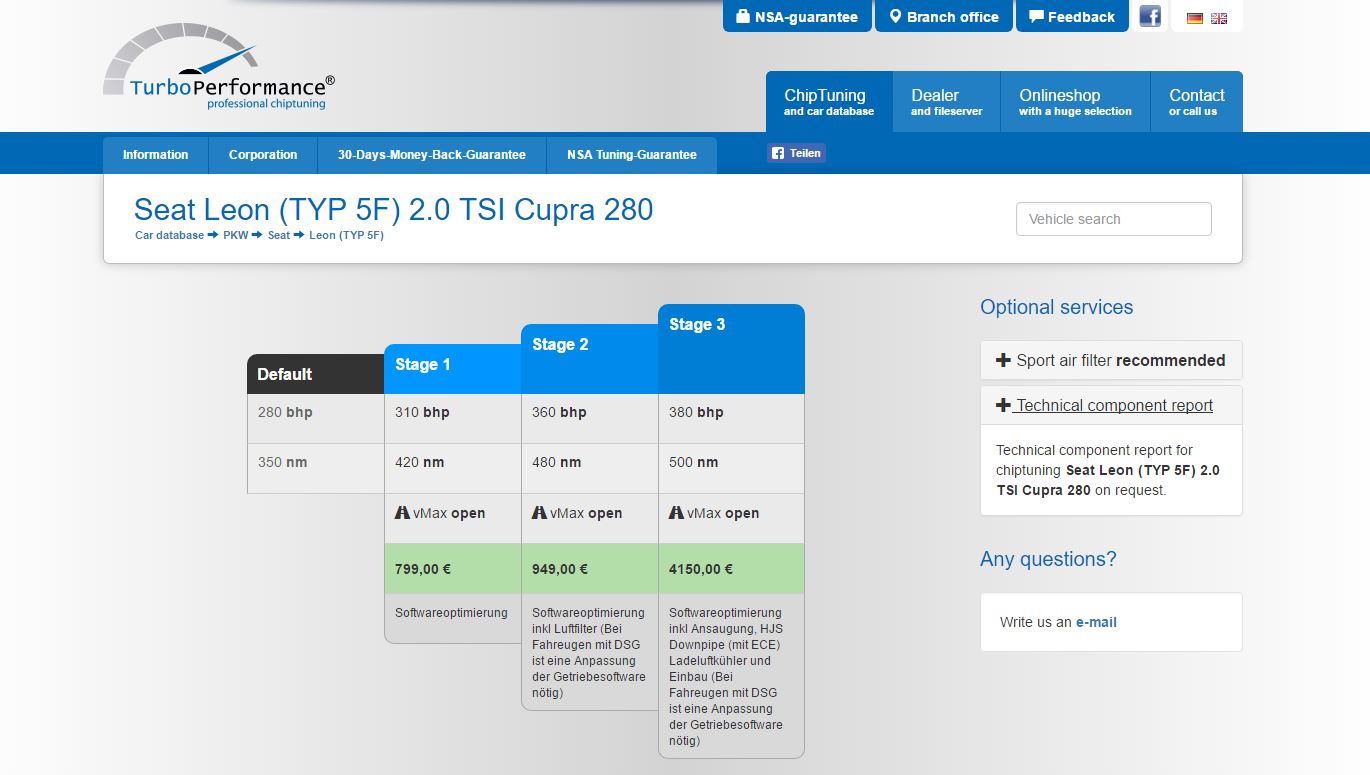The height and width of the screenshot is (775, 1370).
Task: Click the 350 nm default value
Action: point(283,462)
